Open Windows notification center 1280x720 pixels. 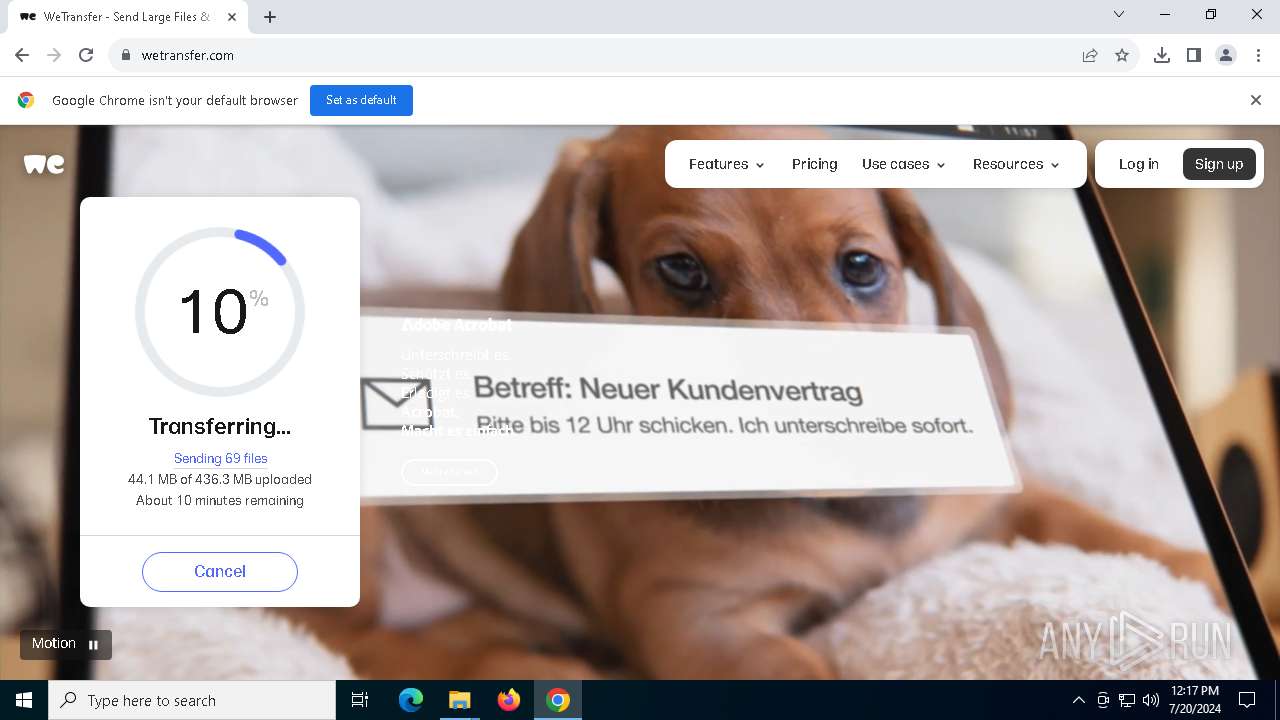tap(1247, 700)
